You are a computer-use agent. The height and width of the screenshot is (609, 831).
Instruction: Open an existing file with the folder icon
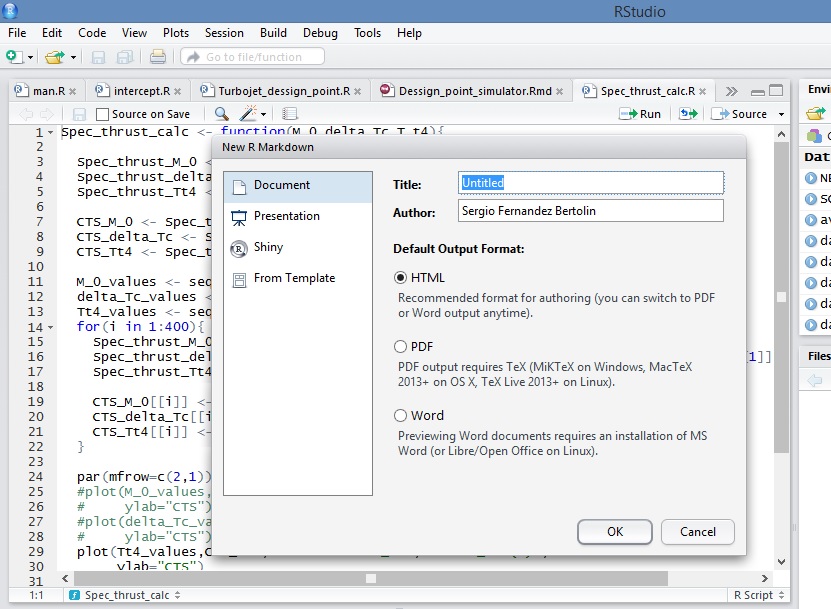(x=53, y=57)
